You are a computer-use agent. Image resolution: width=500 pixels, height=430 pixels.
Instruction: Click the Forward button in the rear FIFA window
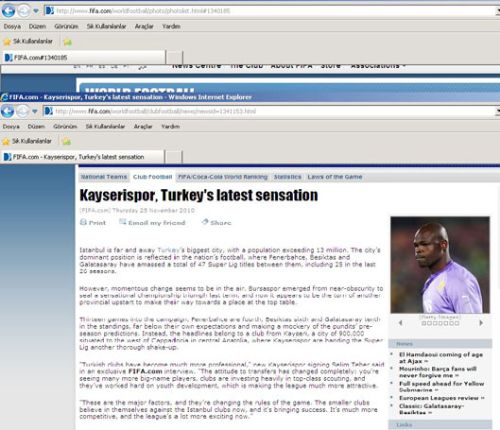[x=23, y=11]
